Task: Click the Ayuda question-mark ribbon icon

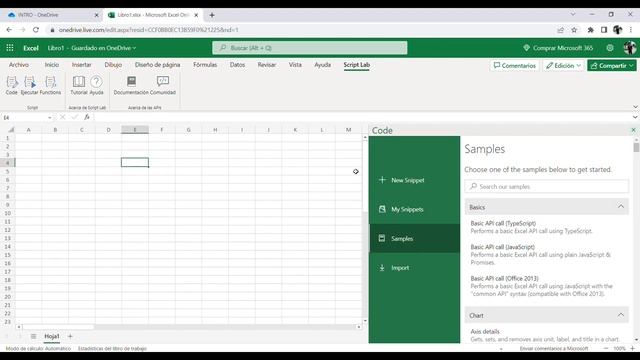Action: click(x=96, y=85)
